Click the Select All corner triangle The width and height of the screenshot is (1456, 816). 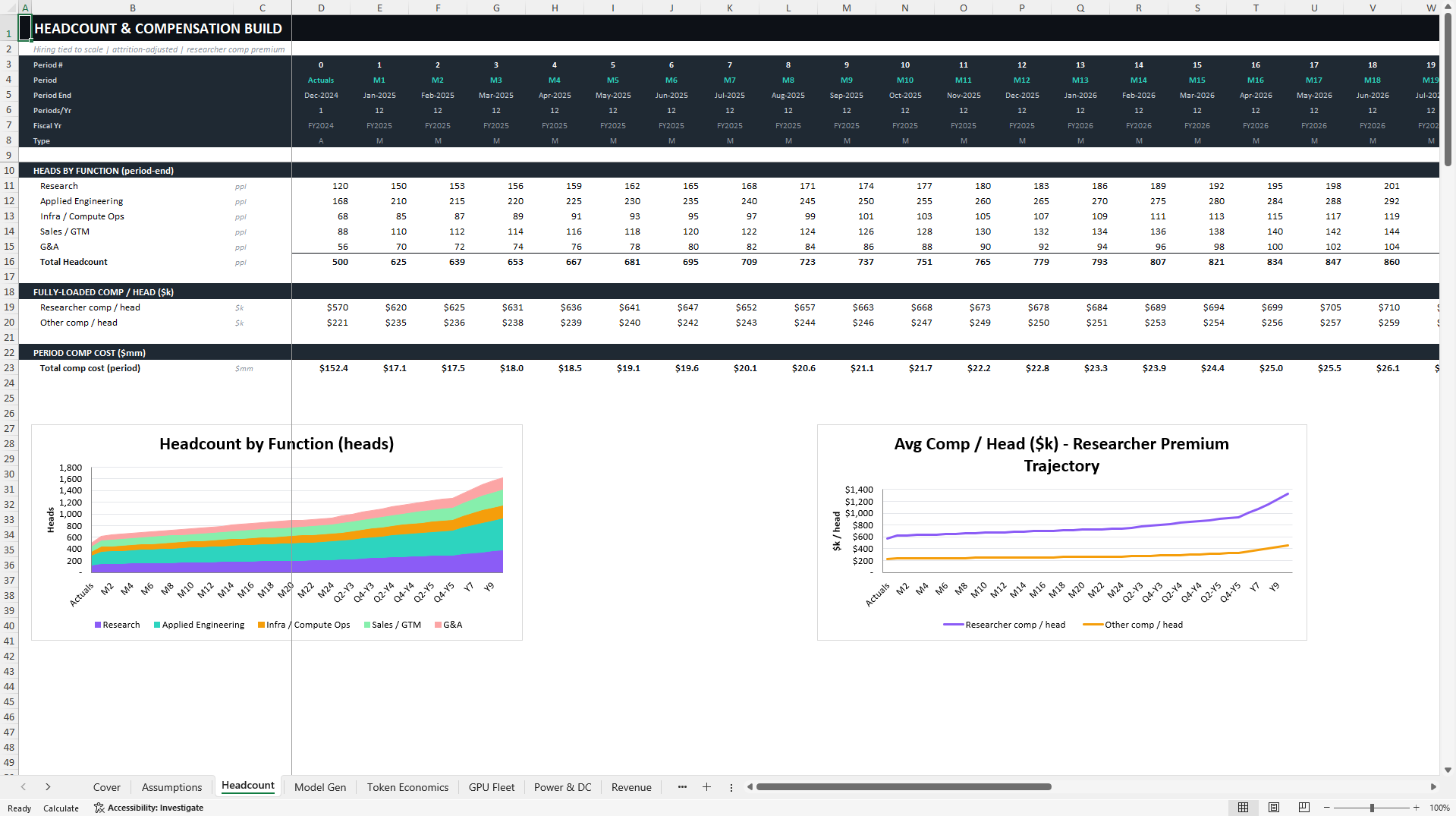(x=9, y=8)
